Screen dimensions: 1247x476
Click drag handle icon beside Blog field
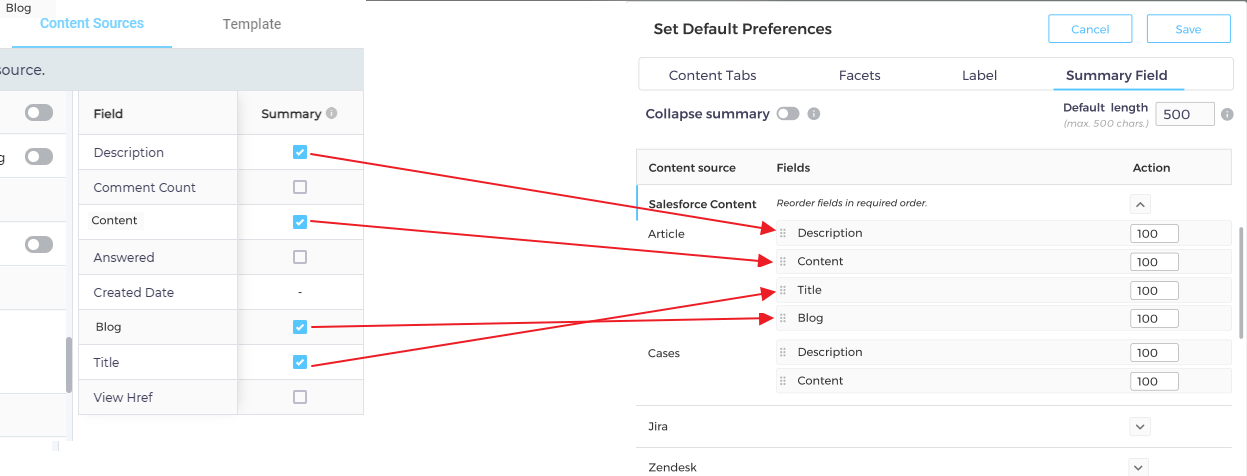[x=783, y=318]
